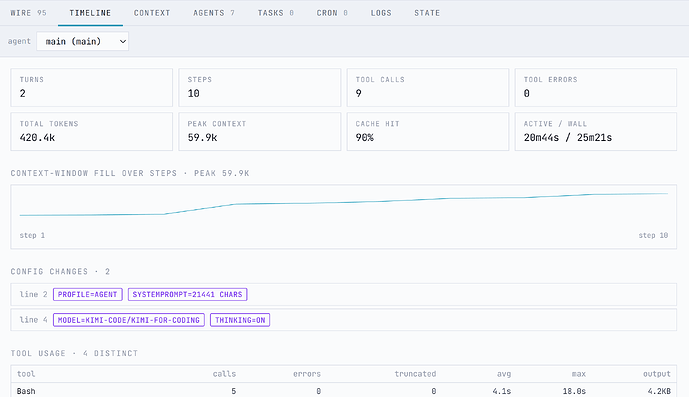The width and height of the screenshot is (689, 397).
Task: Click the SYSTEMPROMPT=21441 CHARS tag
Action: [x=188, y=295]
